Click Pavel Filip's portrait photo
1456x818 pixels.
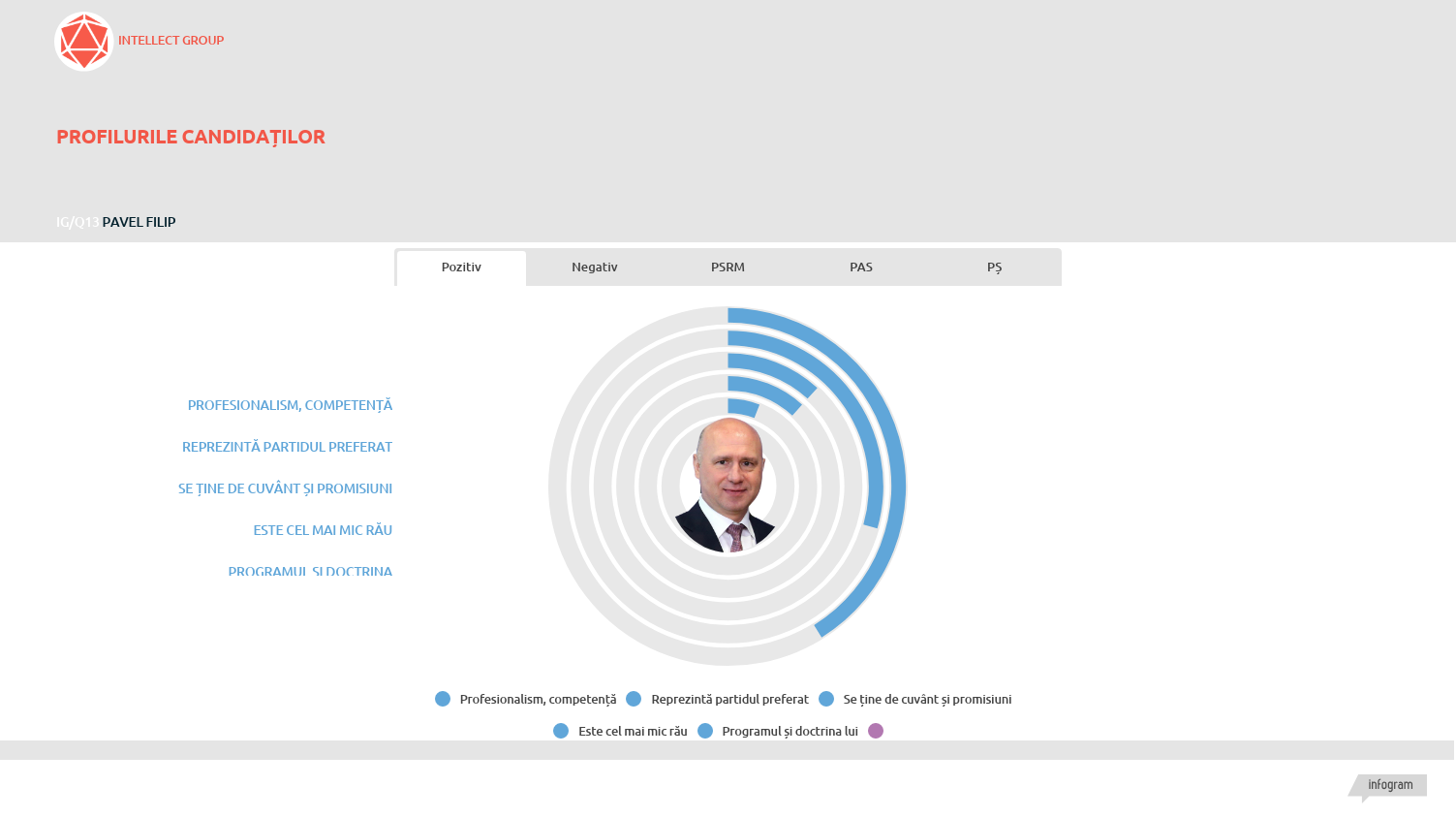[728, 486]
